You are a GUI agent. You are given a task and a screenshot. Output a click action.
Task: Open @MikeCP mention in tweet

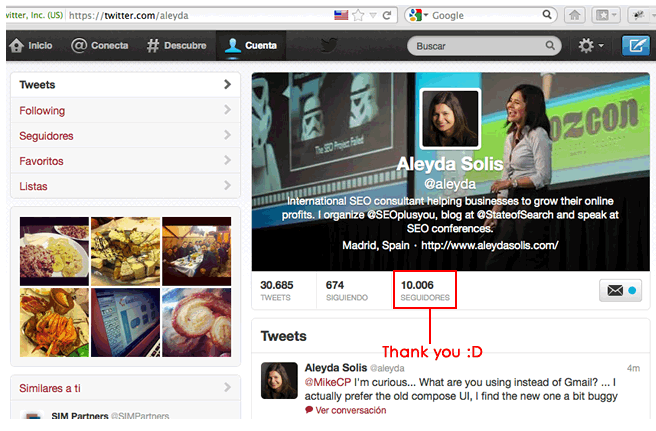pos(328,382)
